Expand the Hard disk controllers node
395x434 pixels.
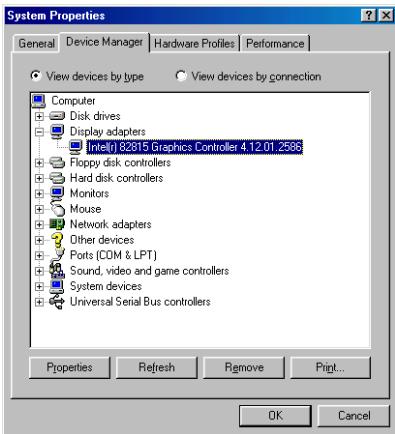tap(39, 178)
